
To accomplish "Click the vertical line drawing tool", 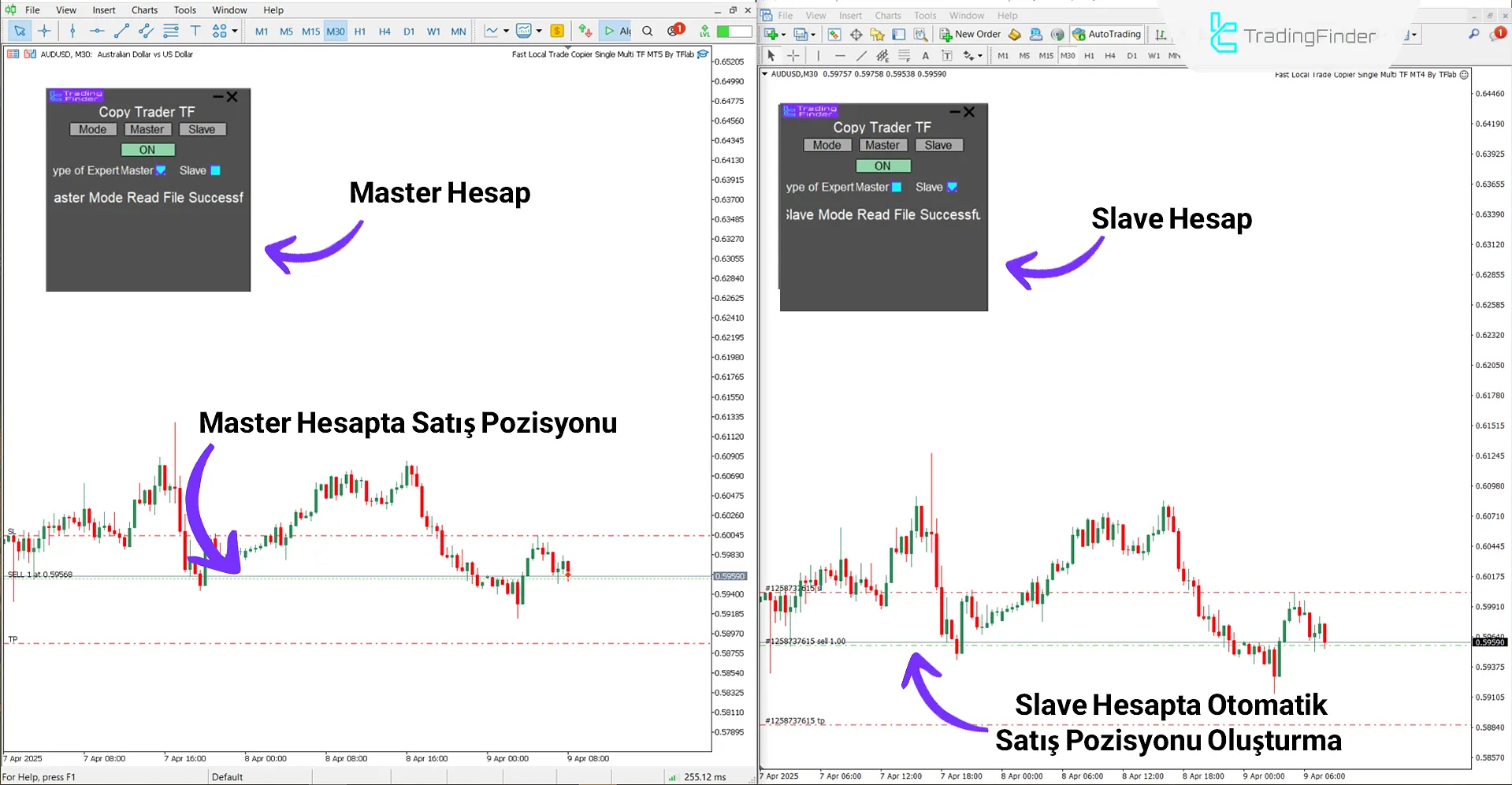I will pyautogui.click(x=72, y=31).
